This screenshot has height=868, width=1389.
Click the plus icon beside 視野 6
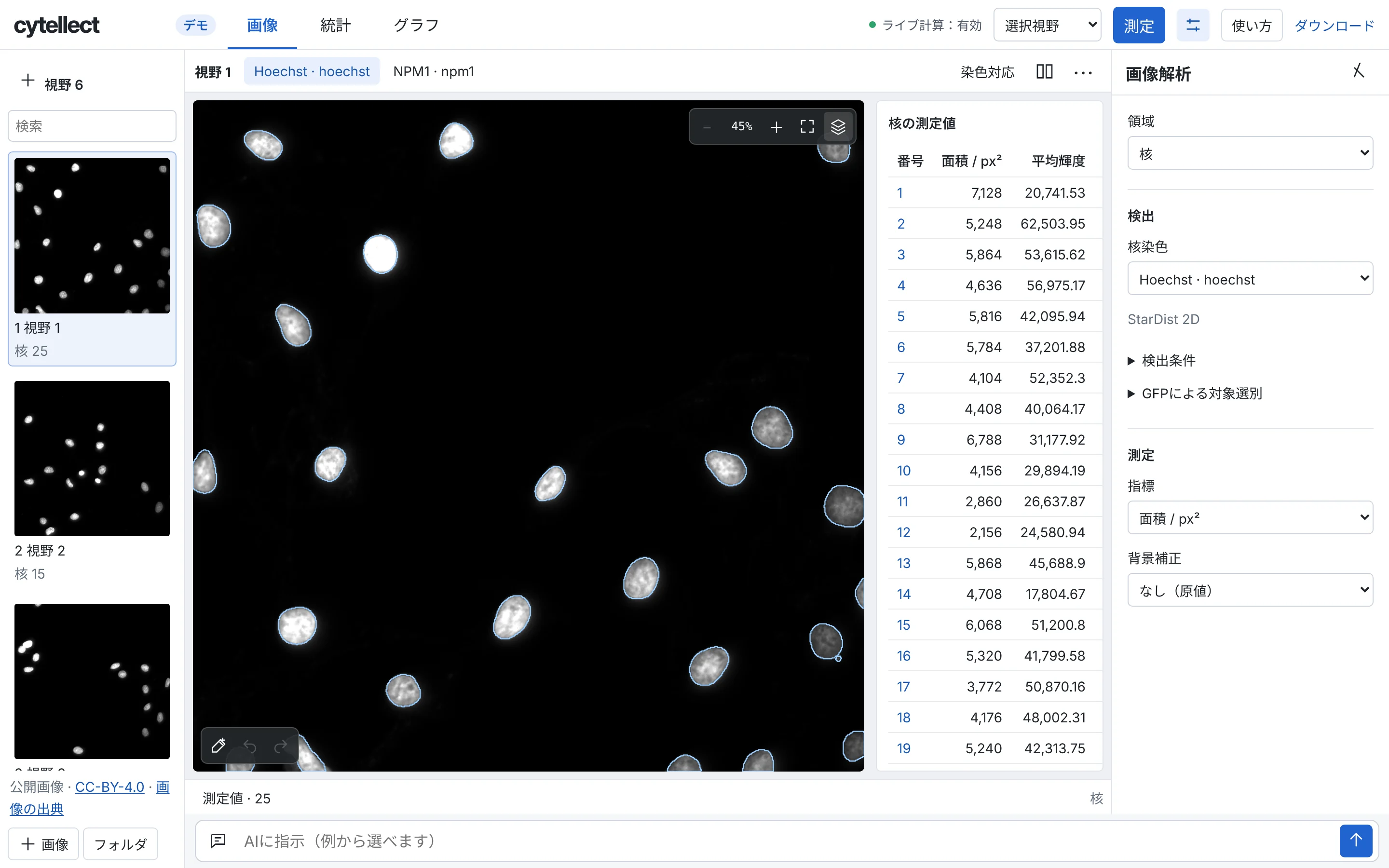coord(27,81)
